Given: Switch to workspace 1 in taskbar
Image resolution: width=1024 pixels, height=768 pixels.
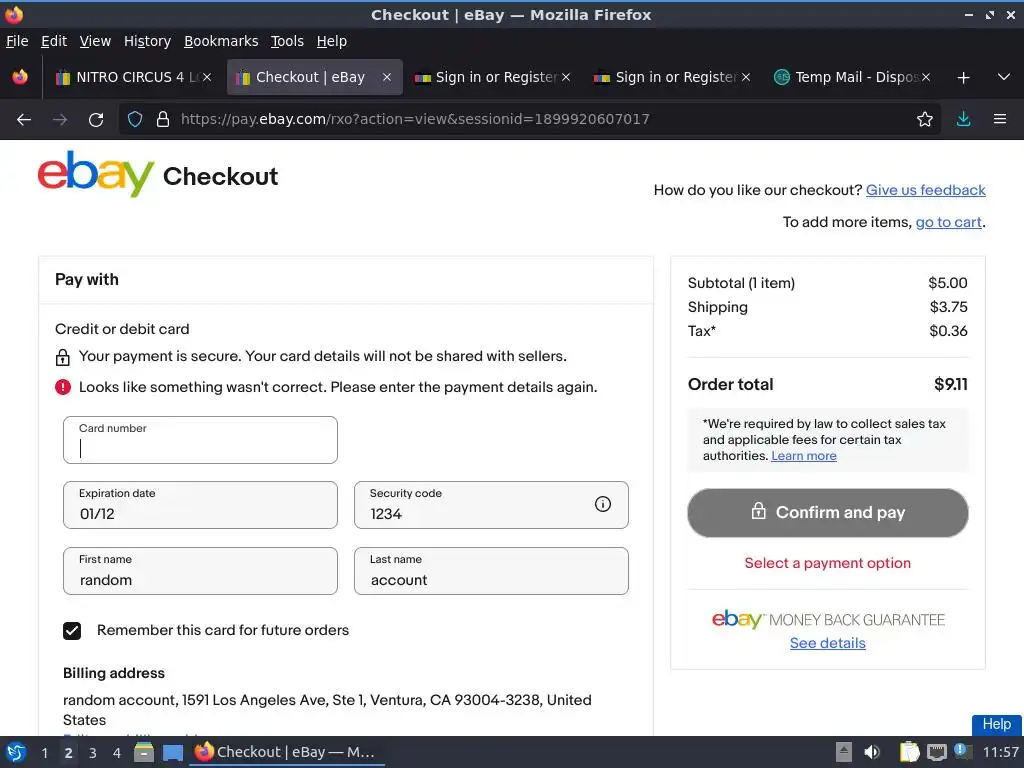Looking at the screenshot, I should pos(44,753).
